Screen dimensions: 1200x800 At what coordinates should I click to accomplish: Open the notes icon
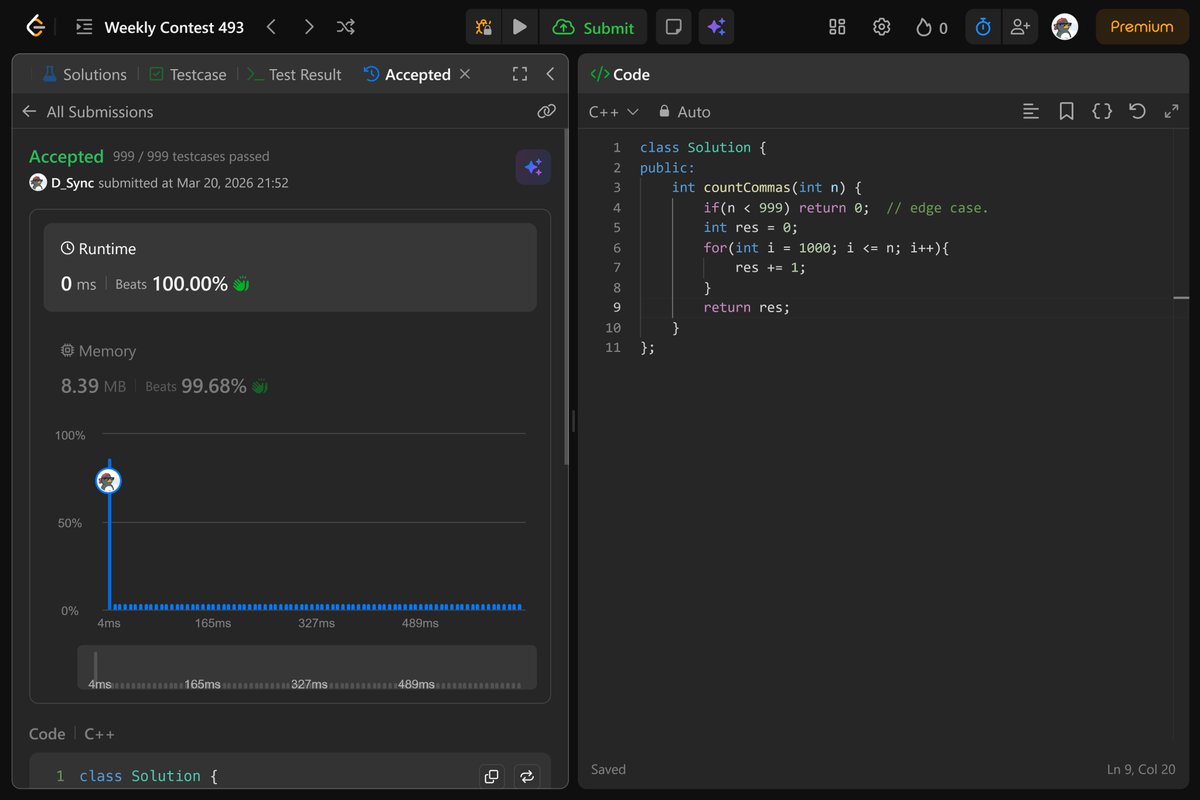click(x=674, y=27)
